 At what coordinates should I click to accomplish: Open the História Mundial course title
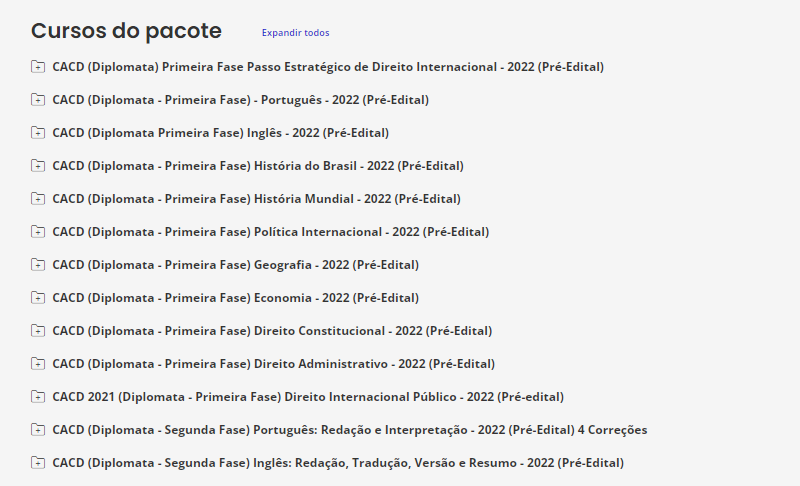(x=256, y=199)
